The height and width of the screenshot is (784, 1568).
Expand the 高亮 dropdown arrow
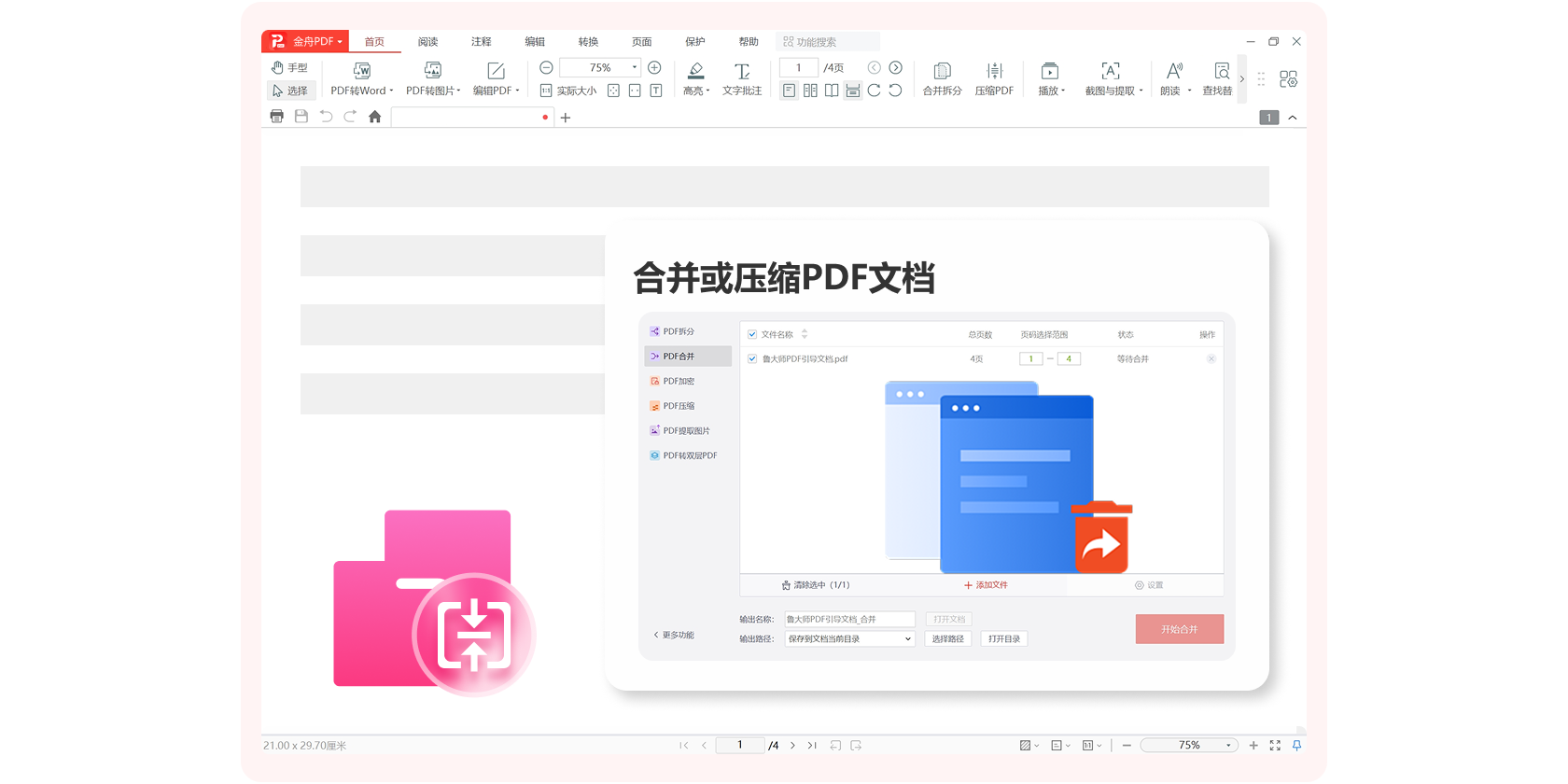pos(708,91)
